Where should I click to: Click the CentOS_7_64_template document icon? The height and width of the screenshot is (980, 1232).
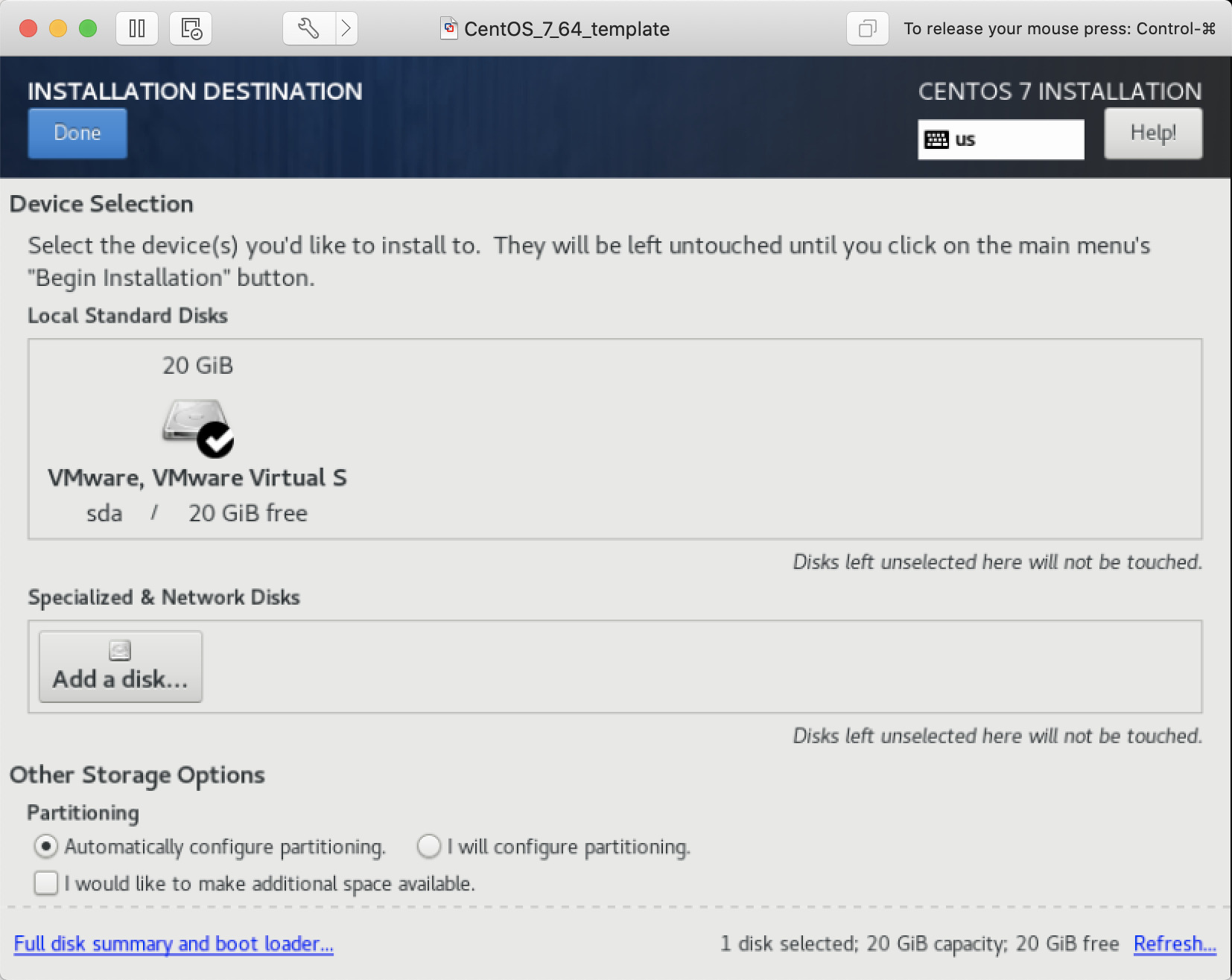449,28
